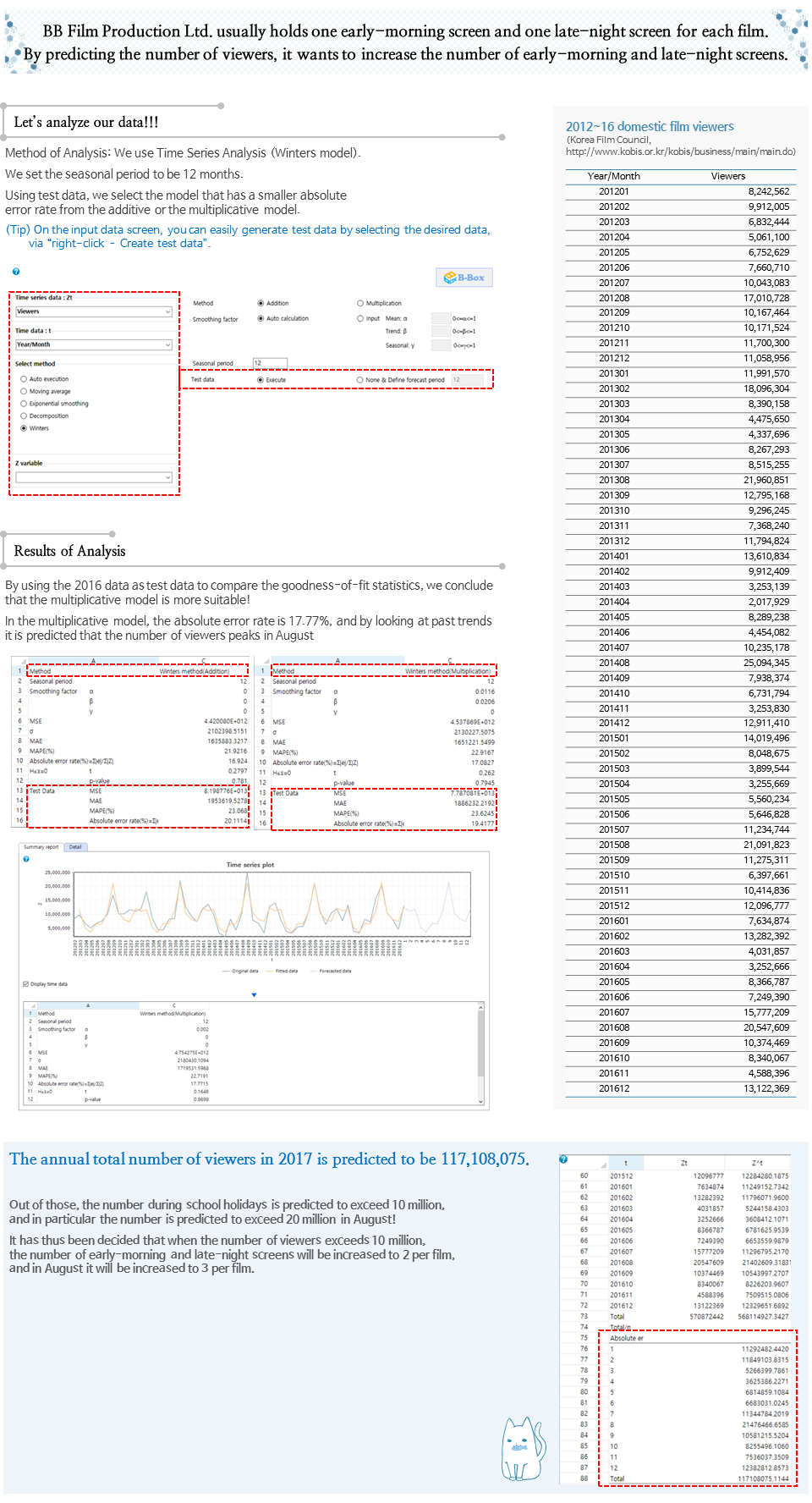Select None & Define forecast period
Image resolution: width=812 pixels, height=1503 pixels.
point(360,380)
